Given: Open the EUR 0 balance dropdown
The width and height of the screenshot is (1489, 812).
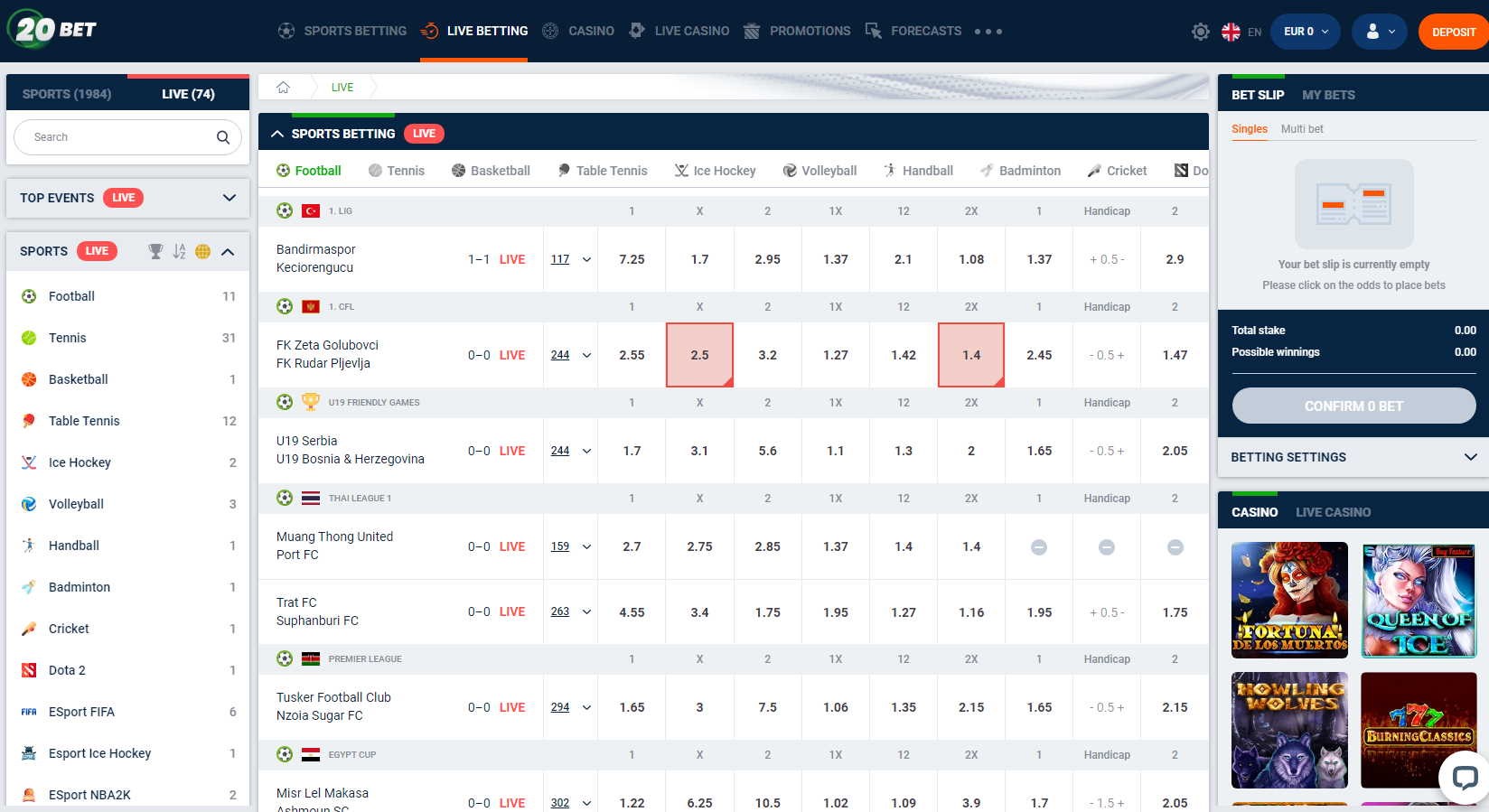Looking at the screenshot, I should coord(1306,32).
